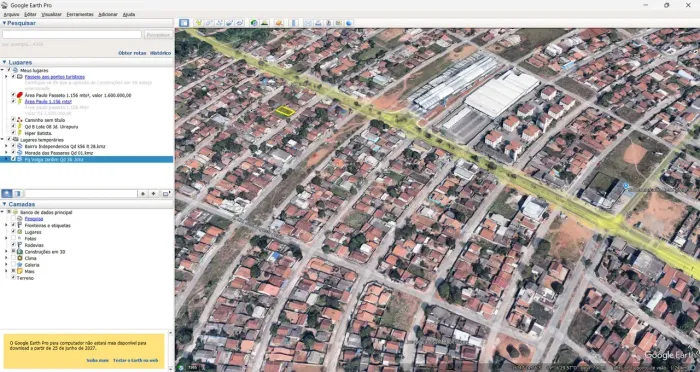This screenshot has width=700, height=372.
Task: Move item up arrow in Places
Action: click(143, 193)
